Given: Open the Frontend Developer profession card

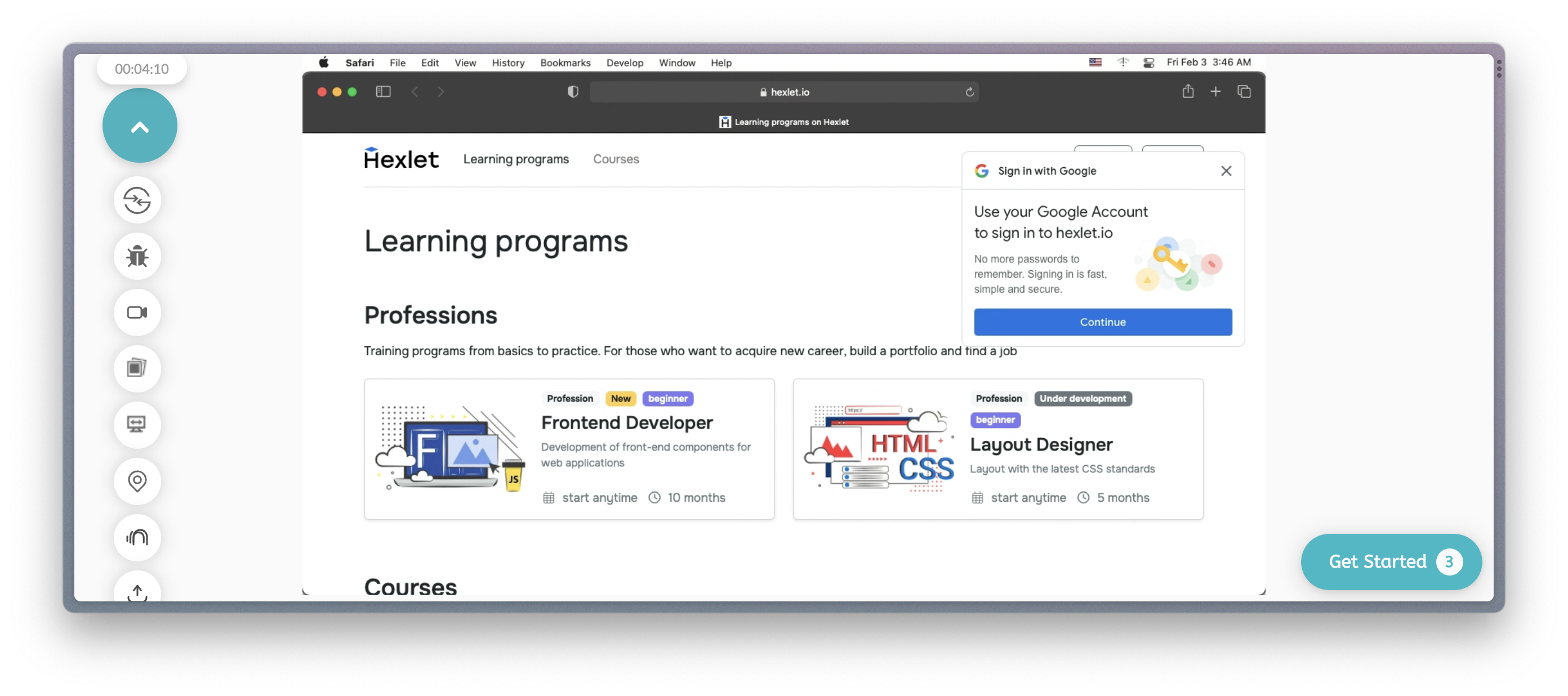Looking at the screenshot, I should point(568,449).
